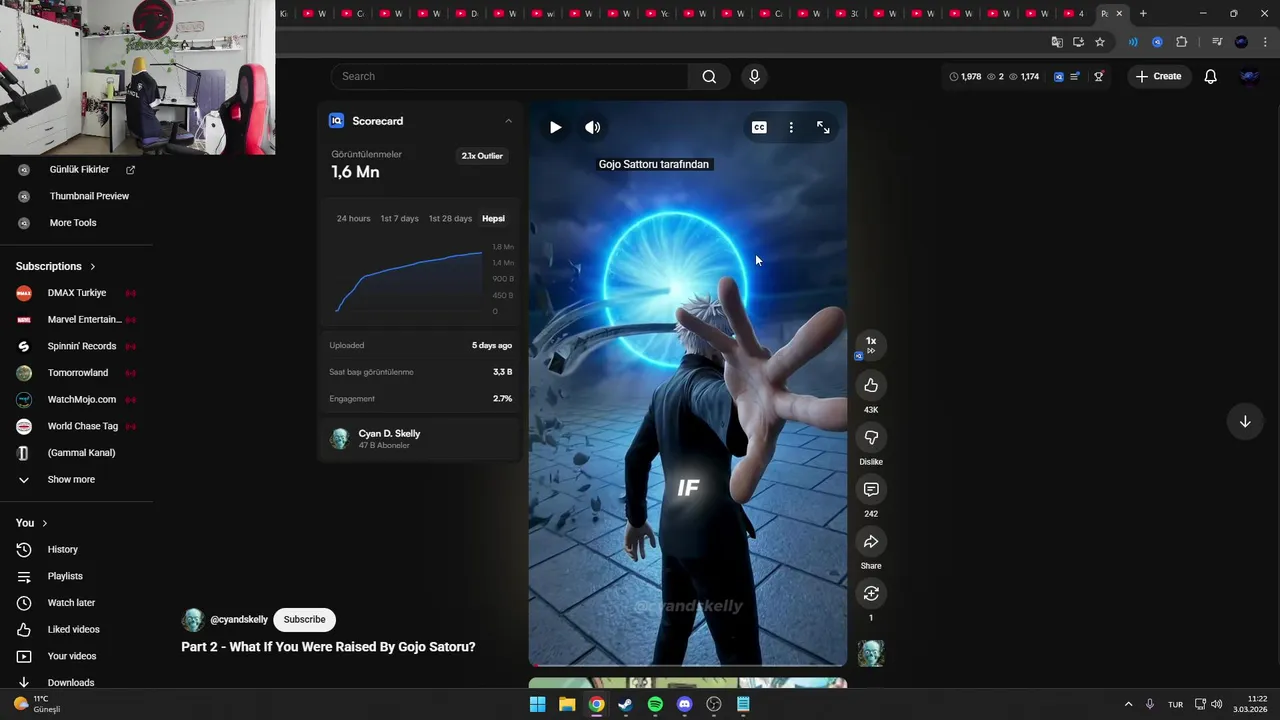Go to next Short with down arrow
The height and width of the screenshot is (720, 1280).
[x=1245, y=421]
